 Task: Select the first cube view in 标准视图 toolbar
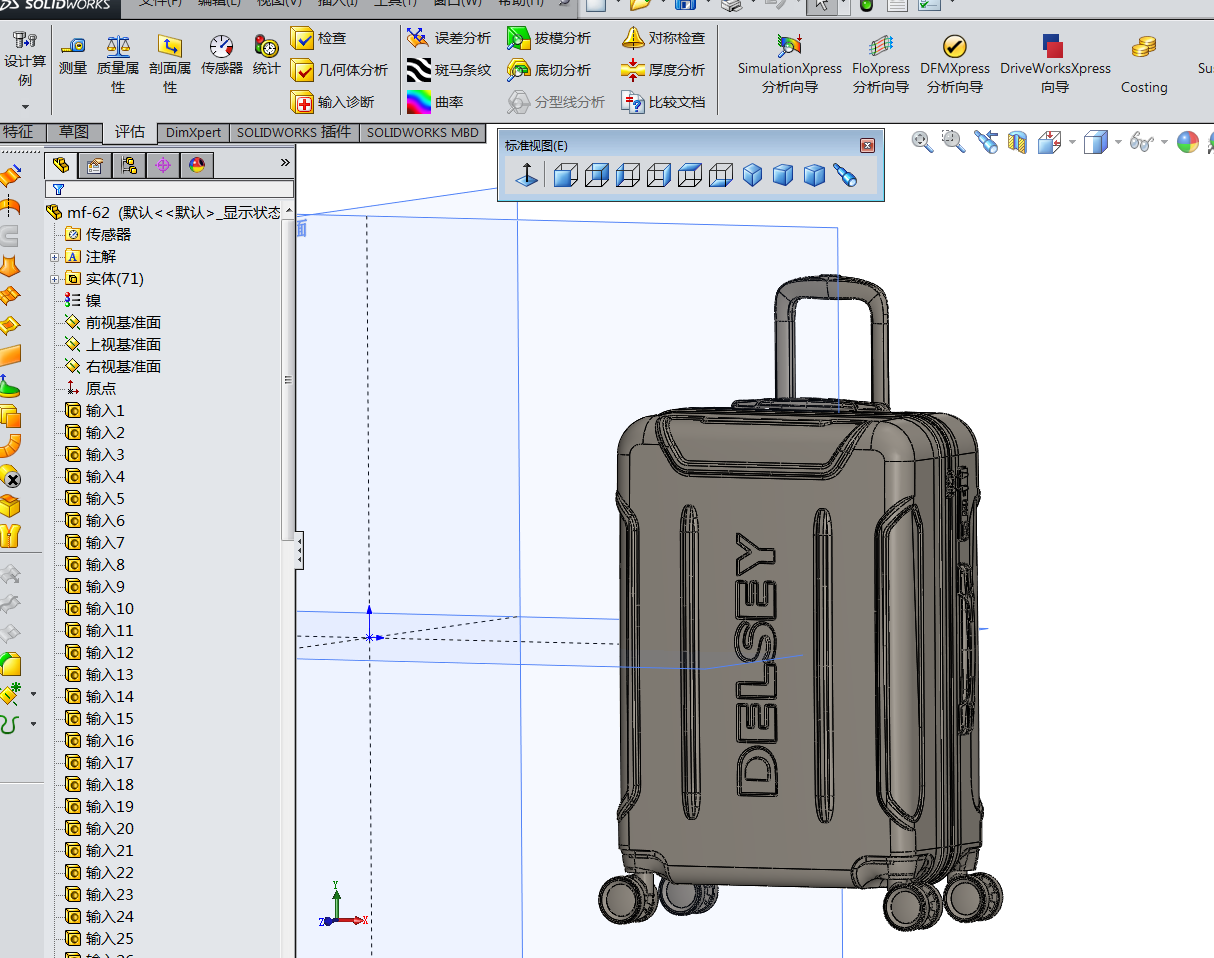[x=566, y=176]
